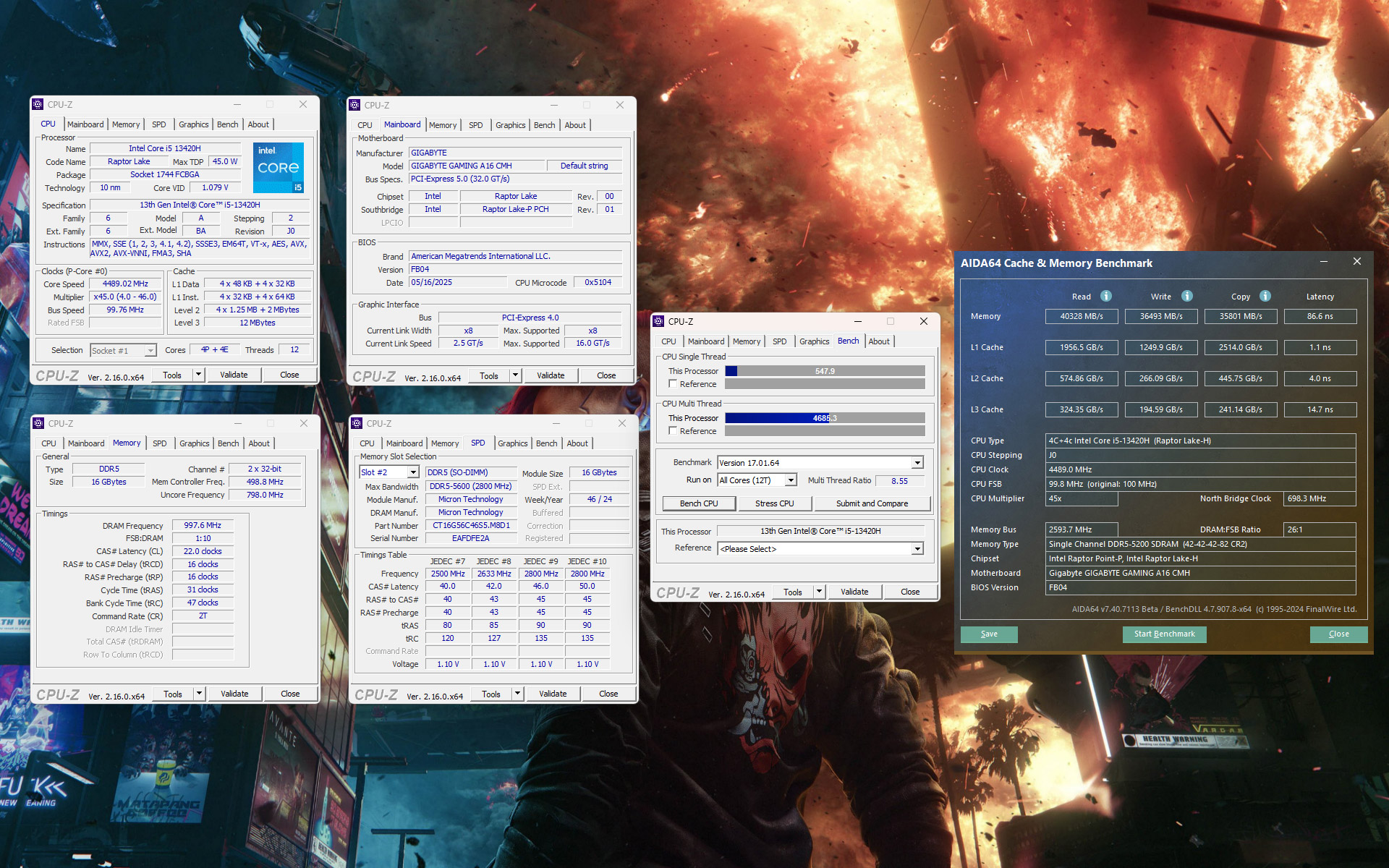Click Memory Latency value 86.6 ns
Image resolution: width=1389 pixels, height=868 pixels.
click(1320, 316)
